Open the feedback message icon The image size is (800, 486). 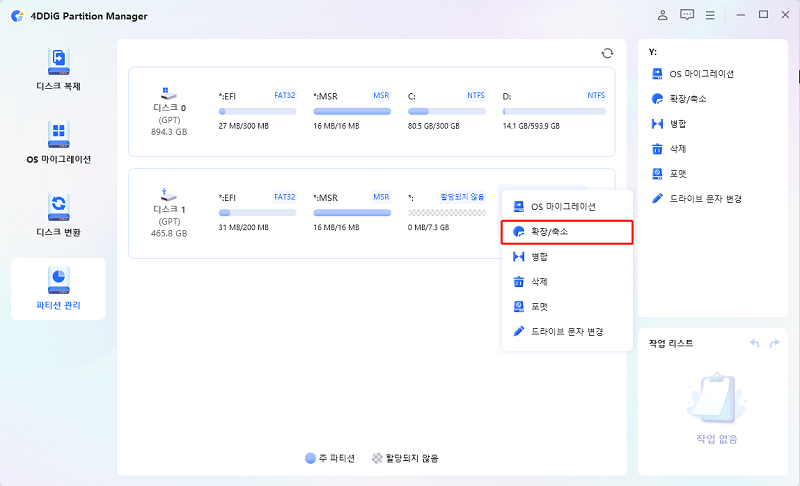pyautogui.click(x=687, y=15)
